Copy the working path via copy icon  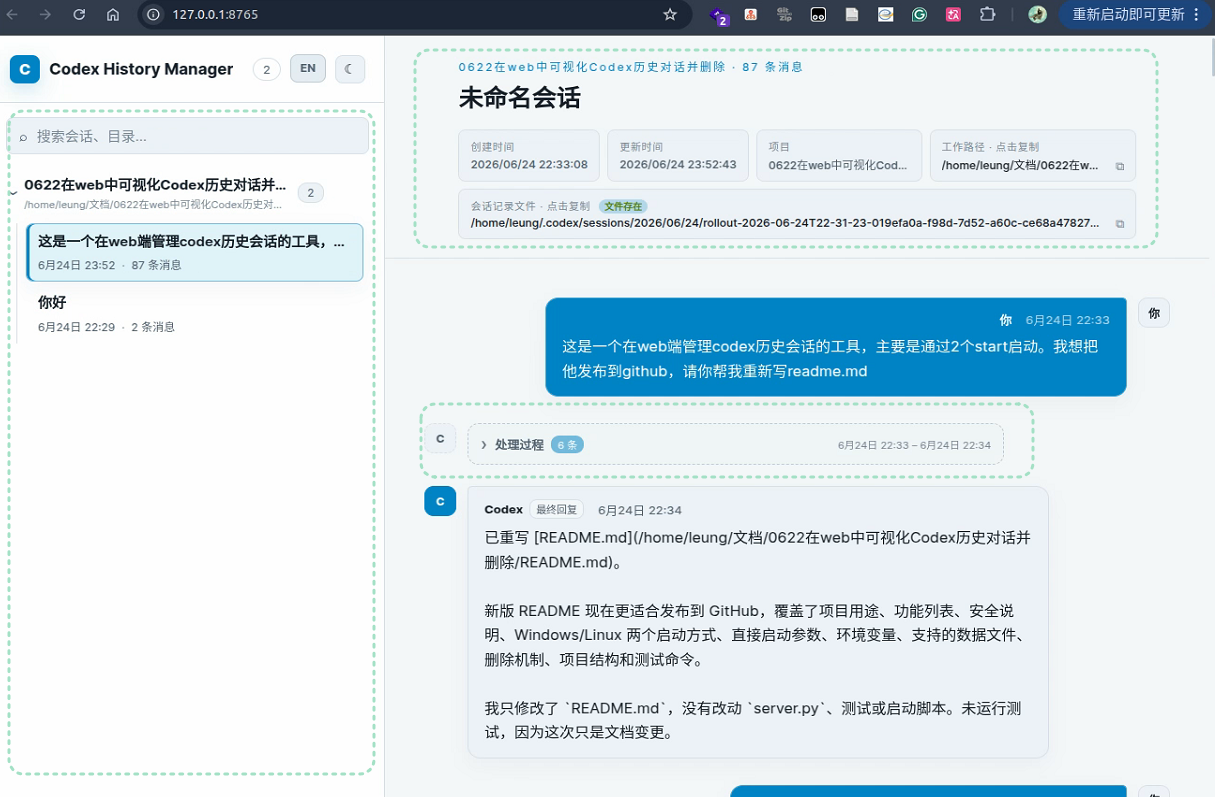point(1120,166)
